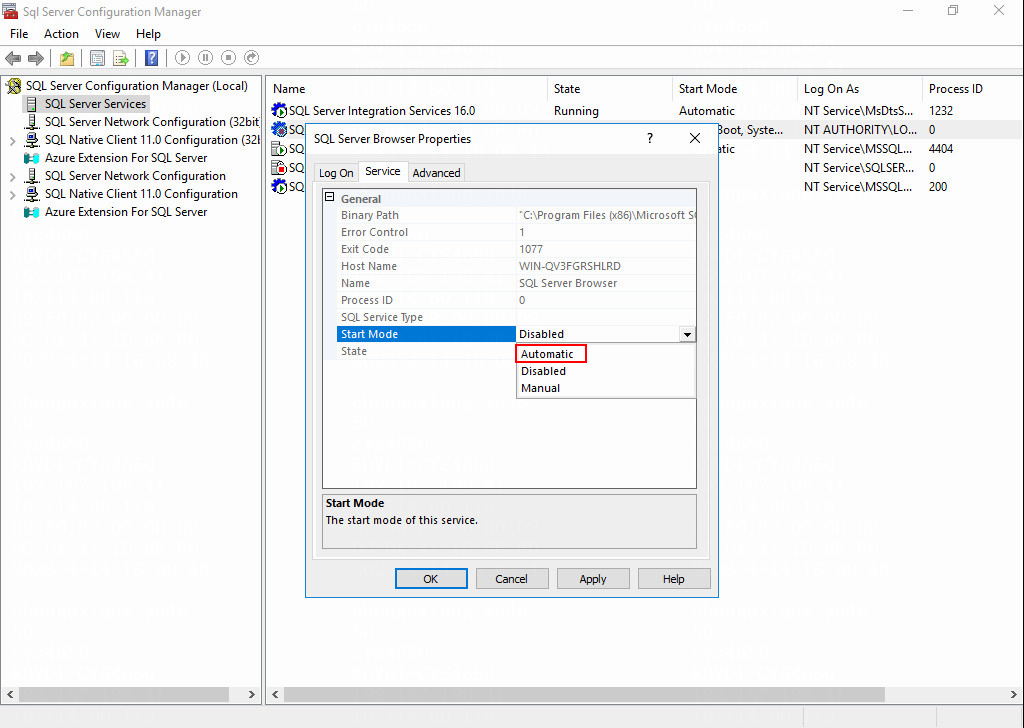The width and height of the screenshot is (1024, 728).
Task: Click the NT Service\MsDtsS... log on cell
Action: 858,111
